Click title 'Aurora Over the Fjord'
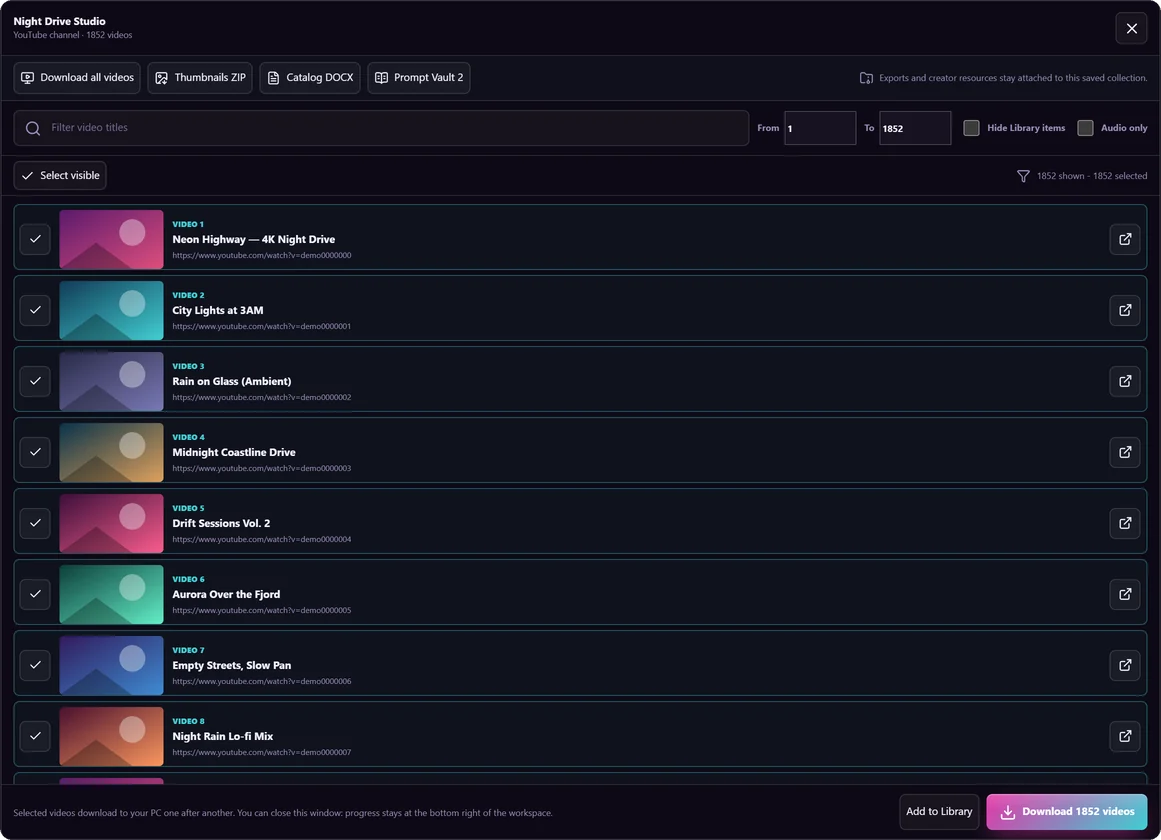 tap(226, 594)
